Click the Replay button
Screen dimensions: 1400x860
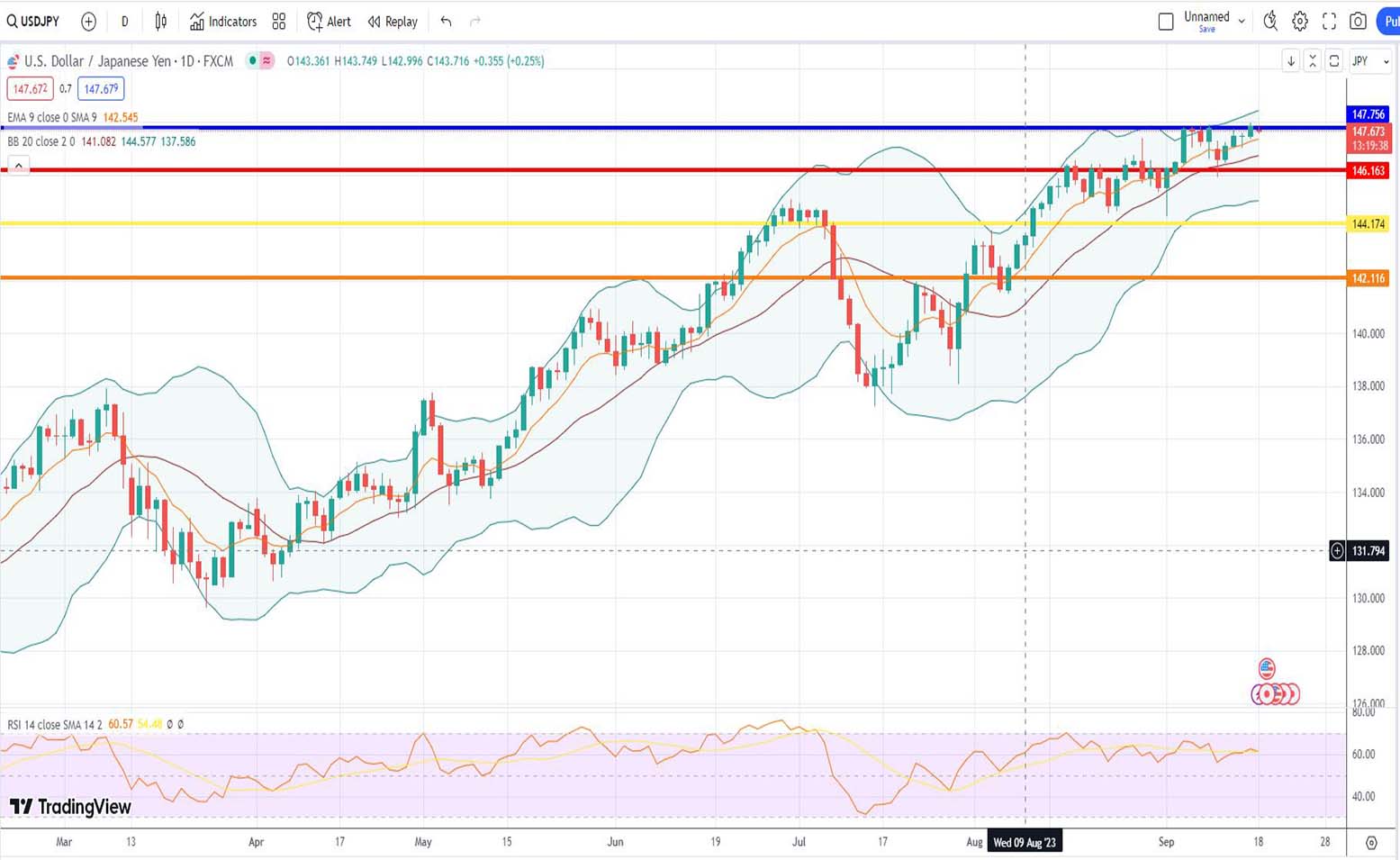pos(393,22)
